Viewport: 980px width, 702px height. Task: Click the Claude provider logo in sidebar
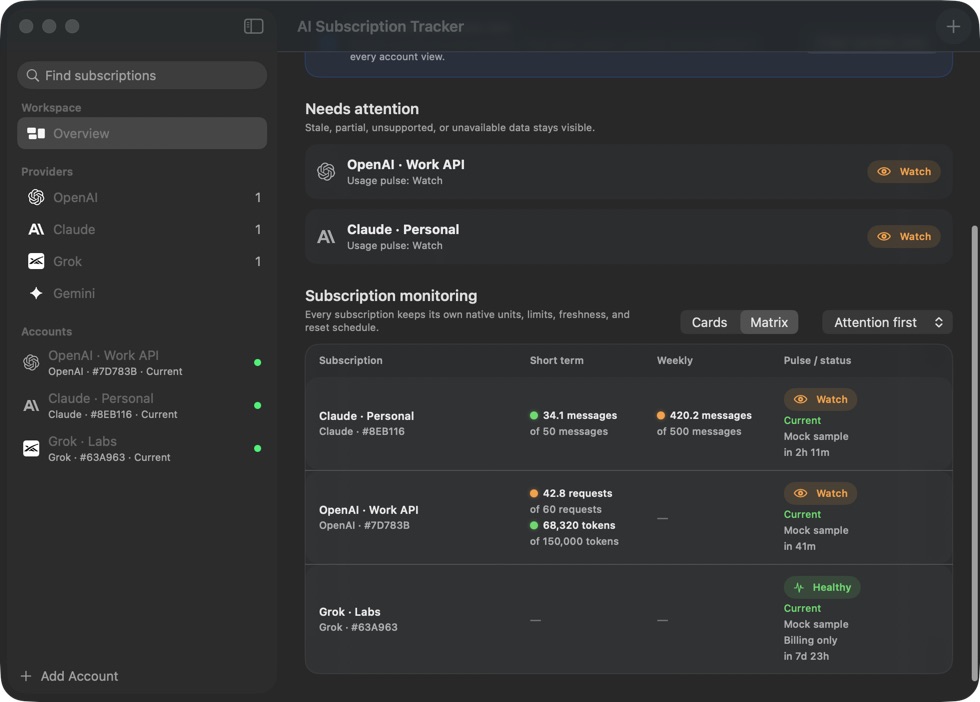(x=36, y=229)
